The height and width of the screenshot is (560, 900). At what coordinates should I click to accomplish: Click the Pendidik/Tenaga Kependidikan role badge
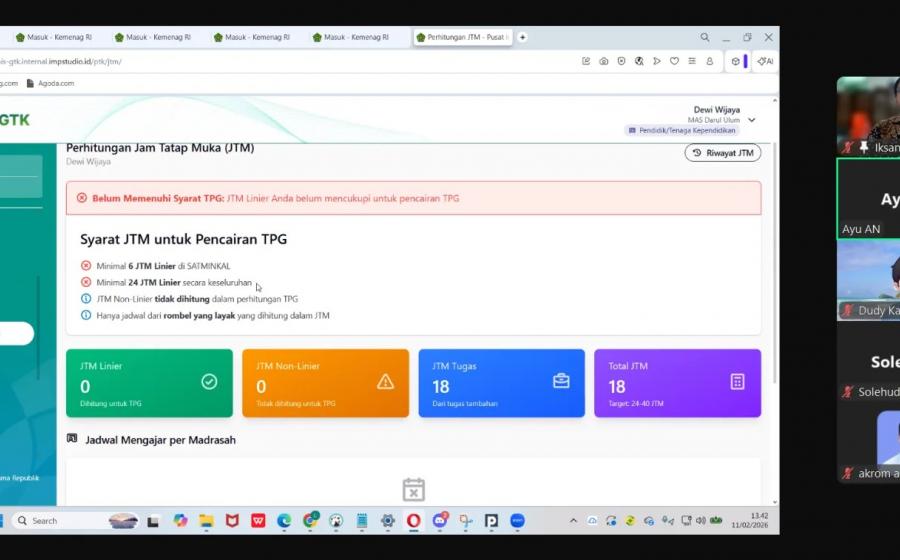click(681, 130)
